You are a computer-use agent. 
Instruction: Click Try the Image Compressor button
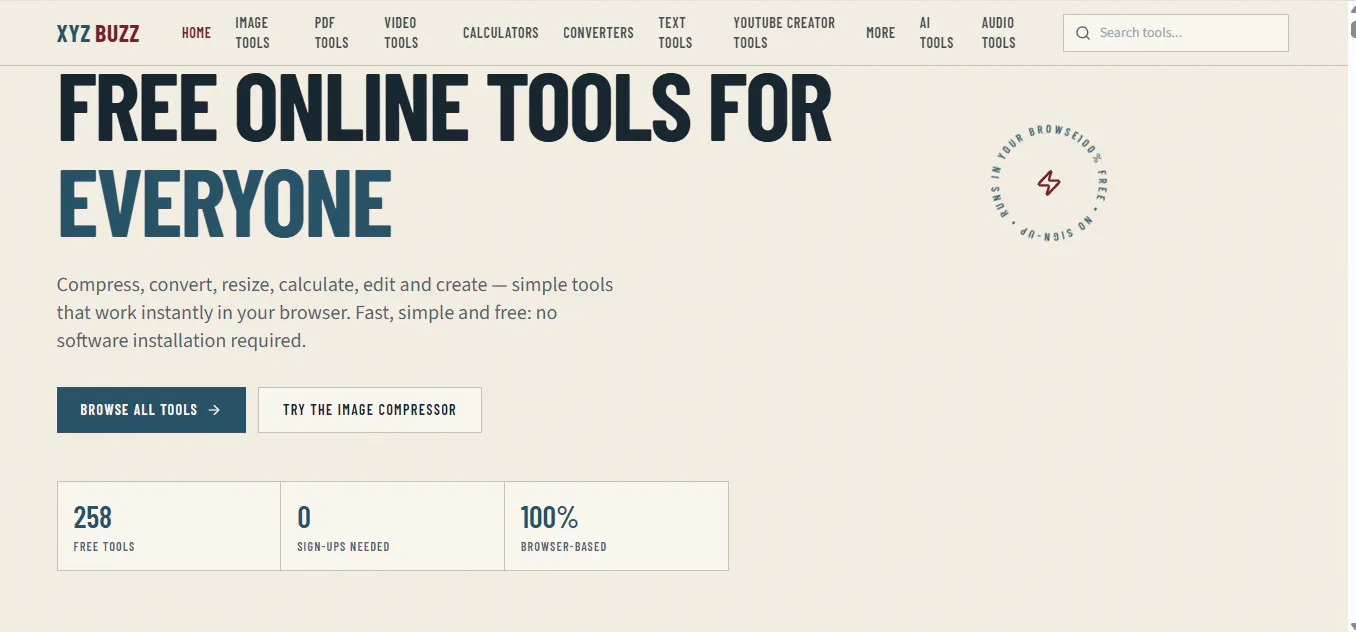(370, 410)
